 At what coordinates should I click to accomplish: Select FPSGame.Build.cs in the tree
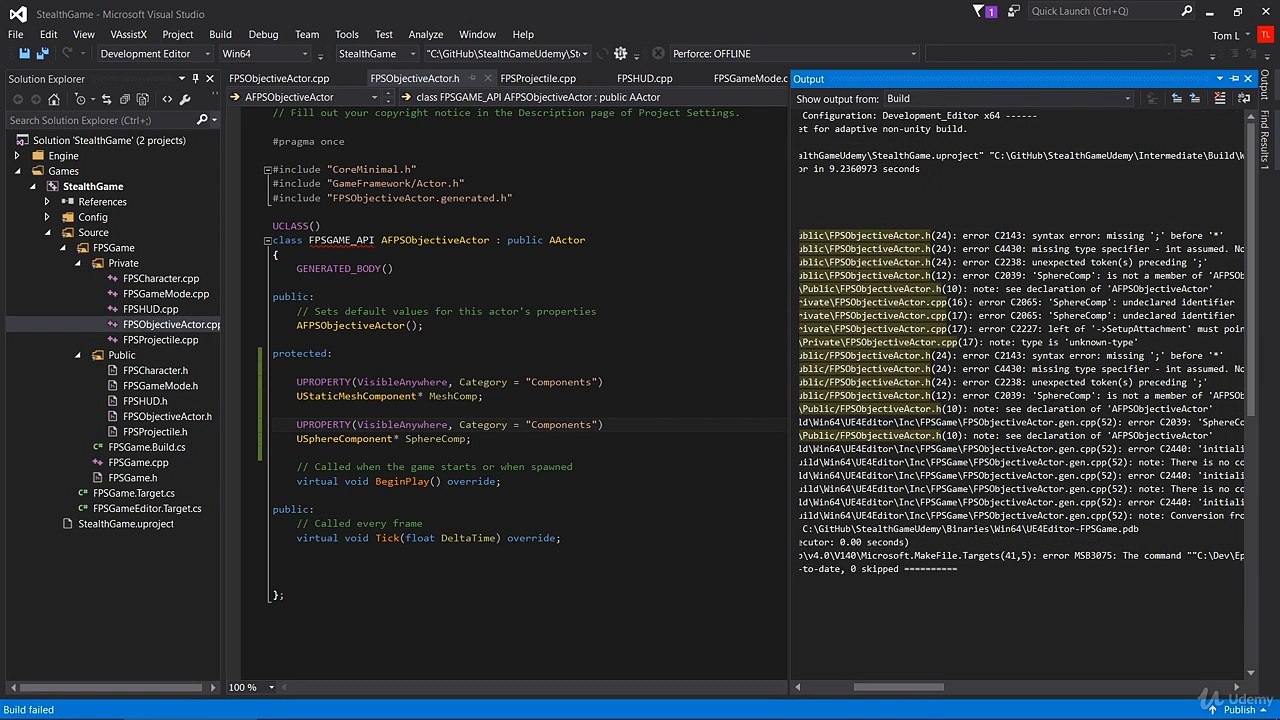pos(147,447)
